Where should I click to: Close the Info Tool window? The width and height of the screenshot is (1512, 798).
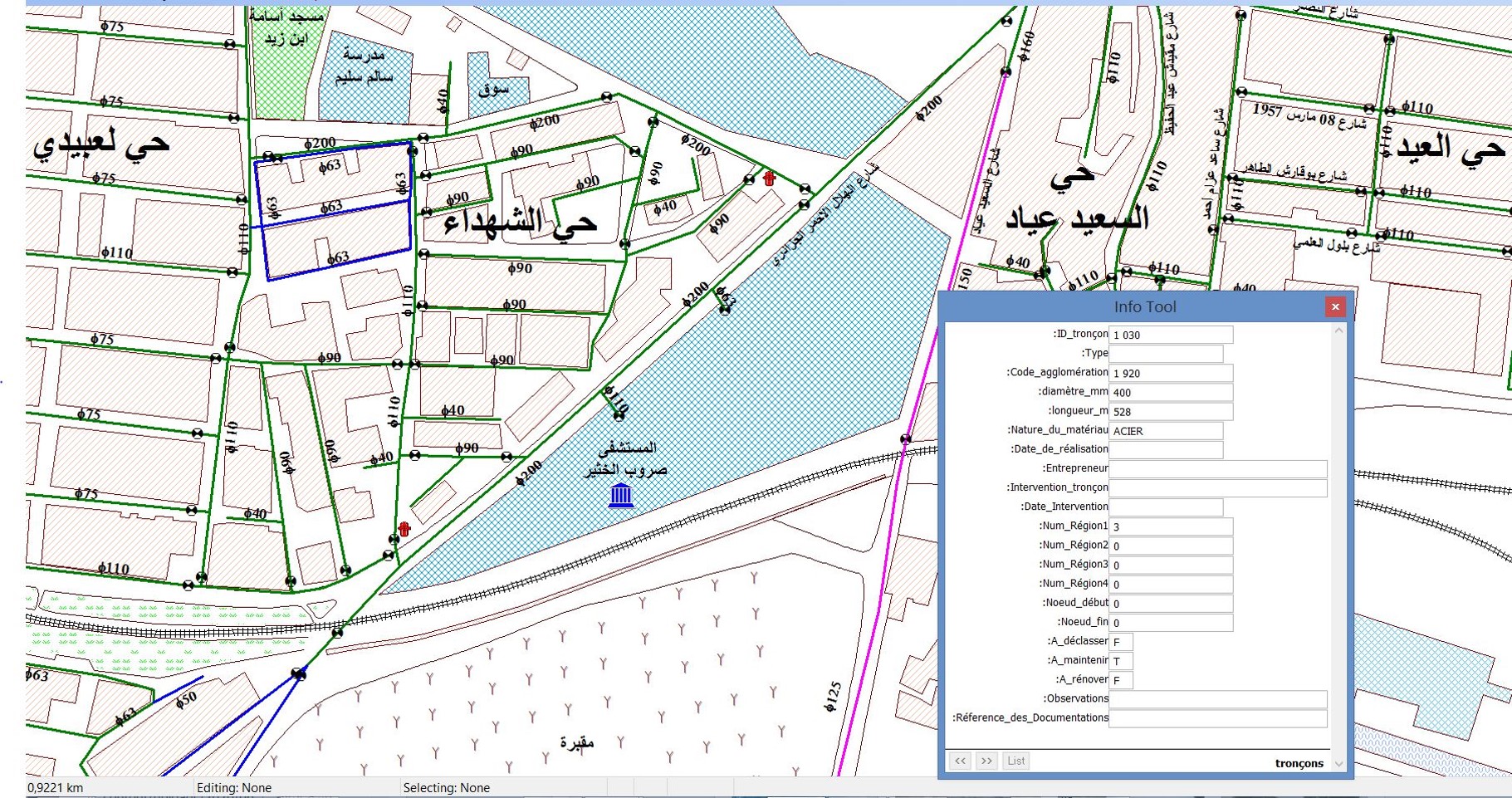point(1334,307)
